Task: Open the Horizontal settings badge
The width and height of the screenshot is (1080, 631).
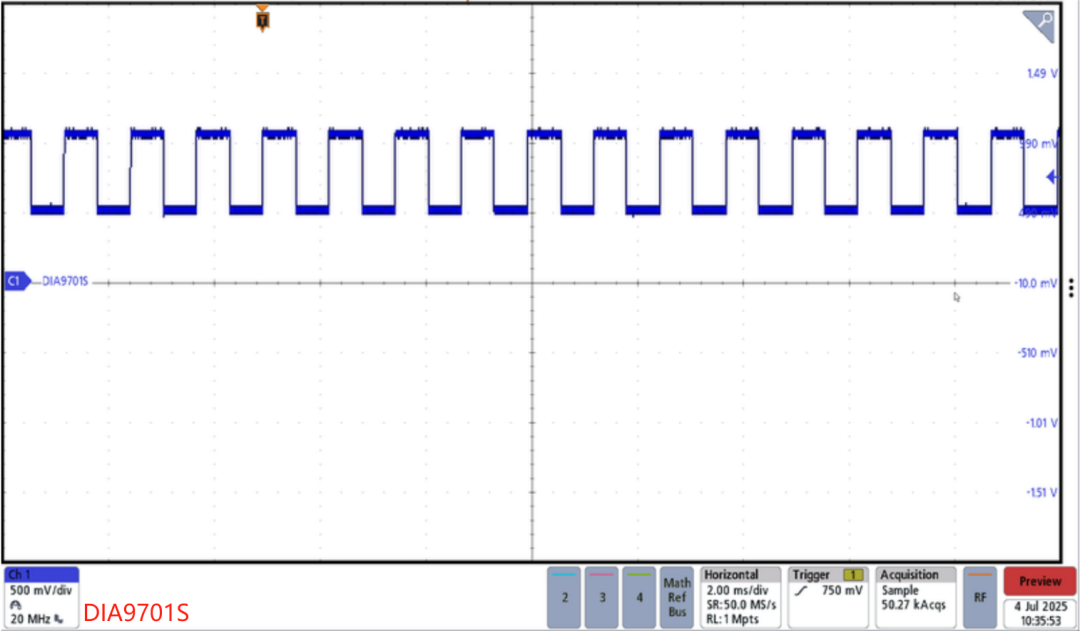Action: click(740, 597)
